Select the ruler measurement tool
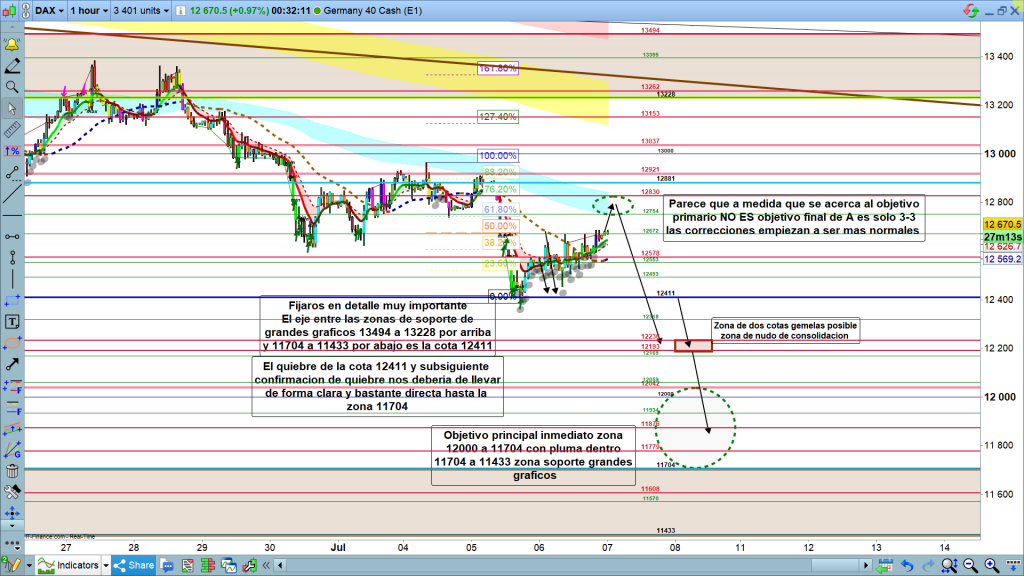 [x=13, y=130]
